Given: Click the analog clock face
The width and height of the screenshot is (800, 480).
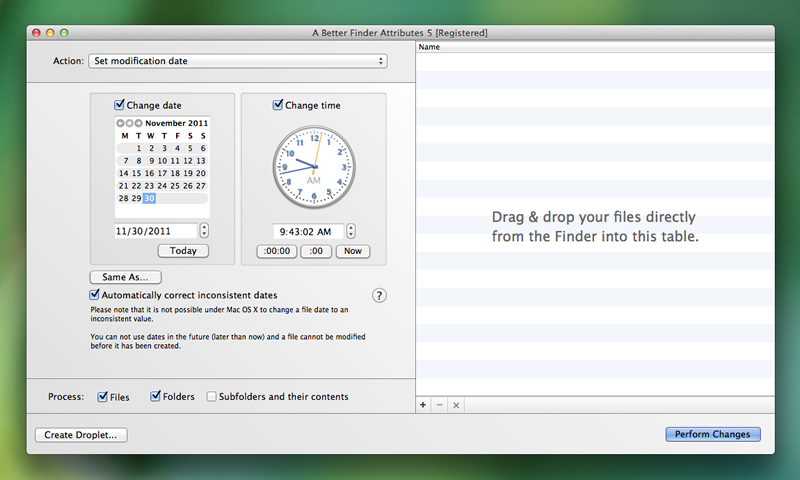Looking at the screenshot, I should point(314,167).
